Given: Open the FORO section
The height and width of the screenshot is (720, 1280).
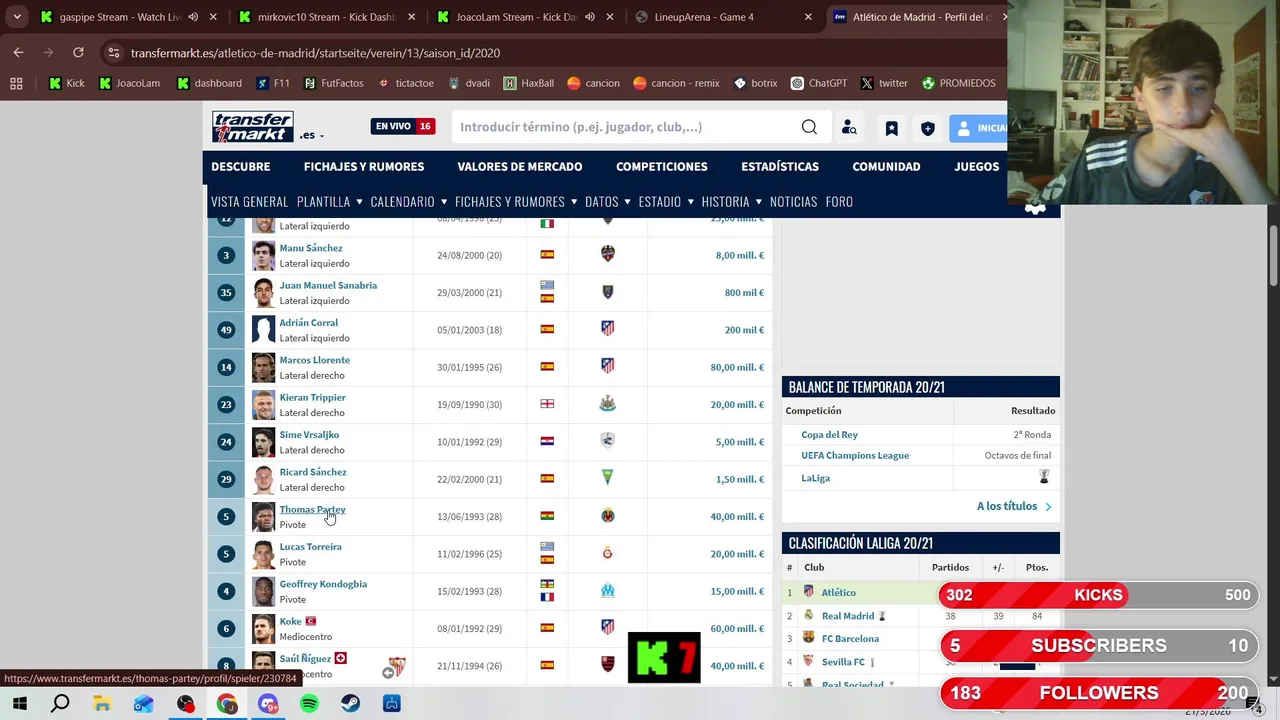Looking at the screenshot, I should [x=839, y=201].
